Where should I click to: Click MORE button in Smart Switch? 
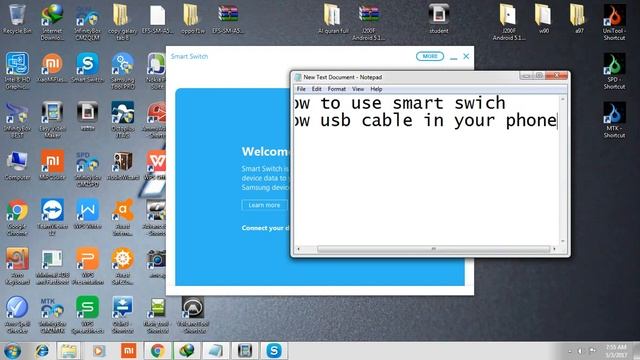click(430, 56)
